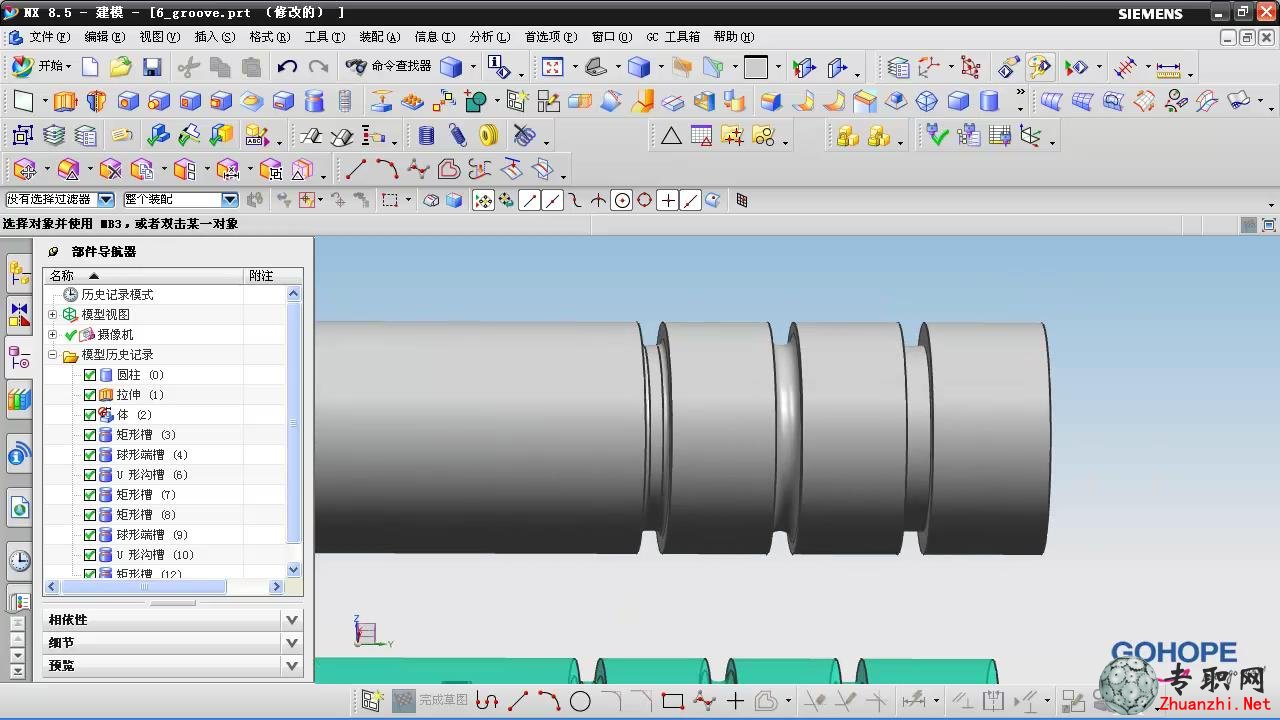Click the Move Face synchronous modeling icon
1280x720 pixels.
[25, 169]
